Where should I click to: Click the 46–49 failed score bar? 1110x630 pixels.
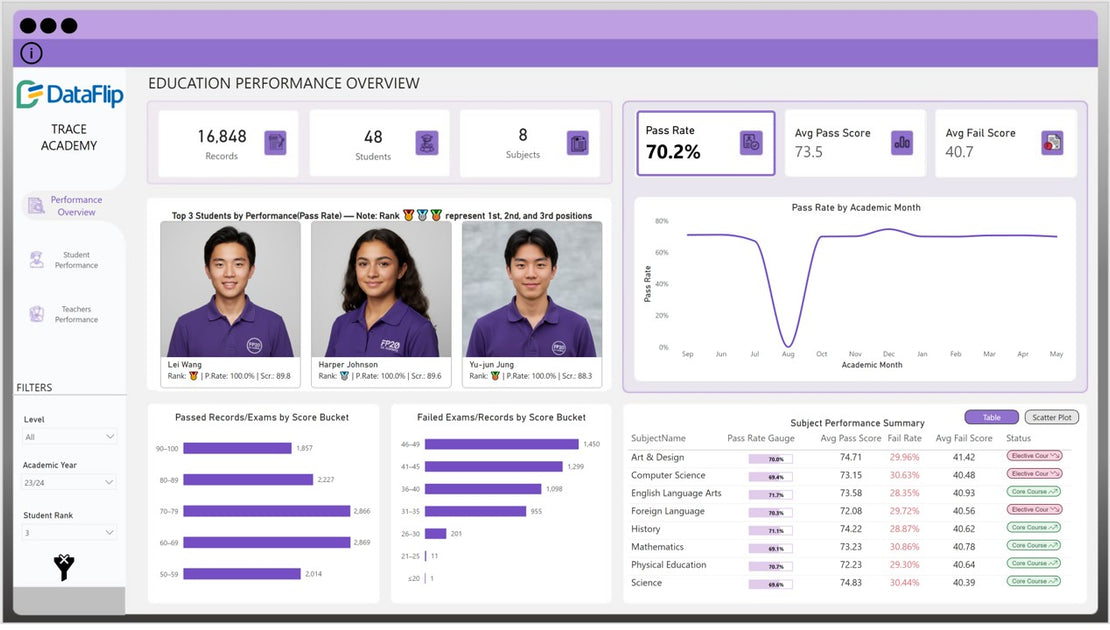tap(502, 444)
